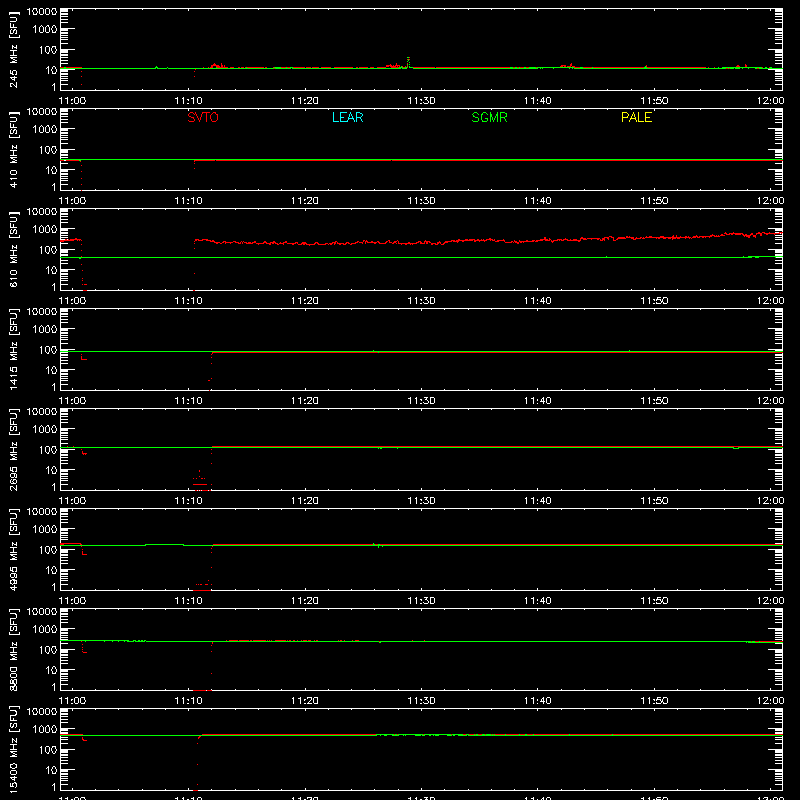
Task: Click the noisy red SVTO trace in 610 MHz panel
Action: click(488, 240)
